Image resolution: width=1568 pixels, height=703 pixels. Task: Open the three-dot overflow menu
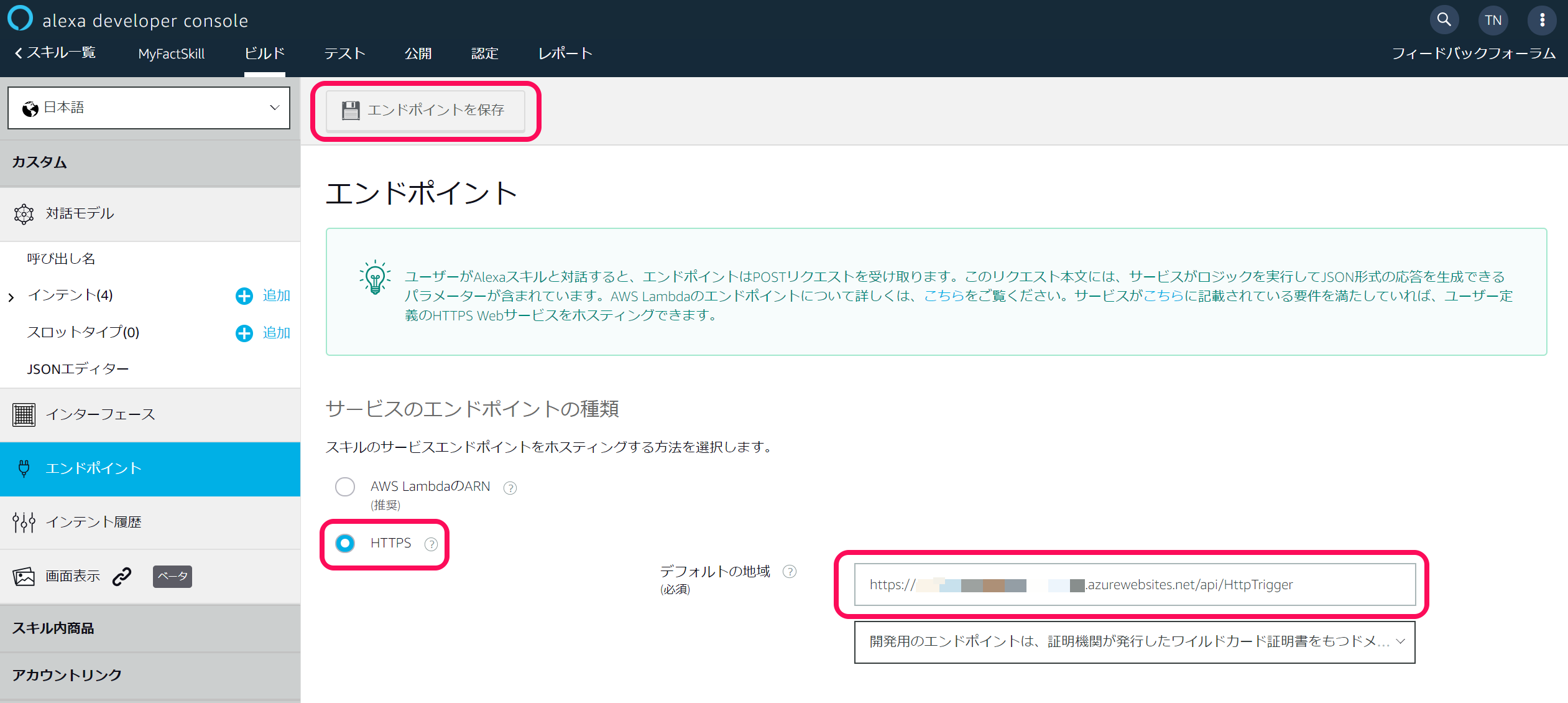pyautogui.click(x=1543, y=19)
